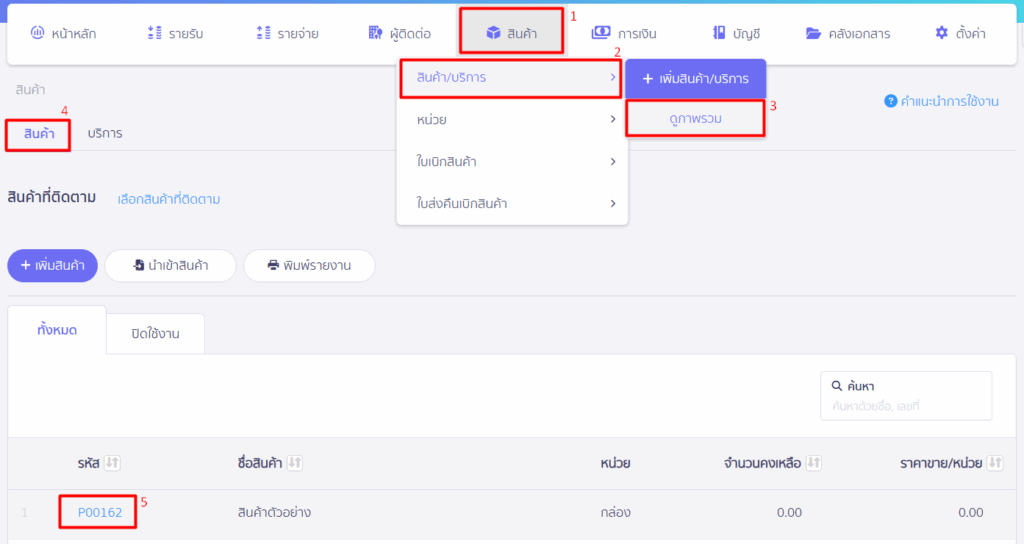
Task: Expand the ใบส่งคืนเบิกสินค้า submenu
Action: click(512, 204)
